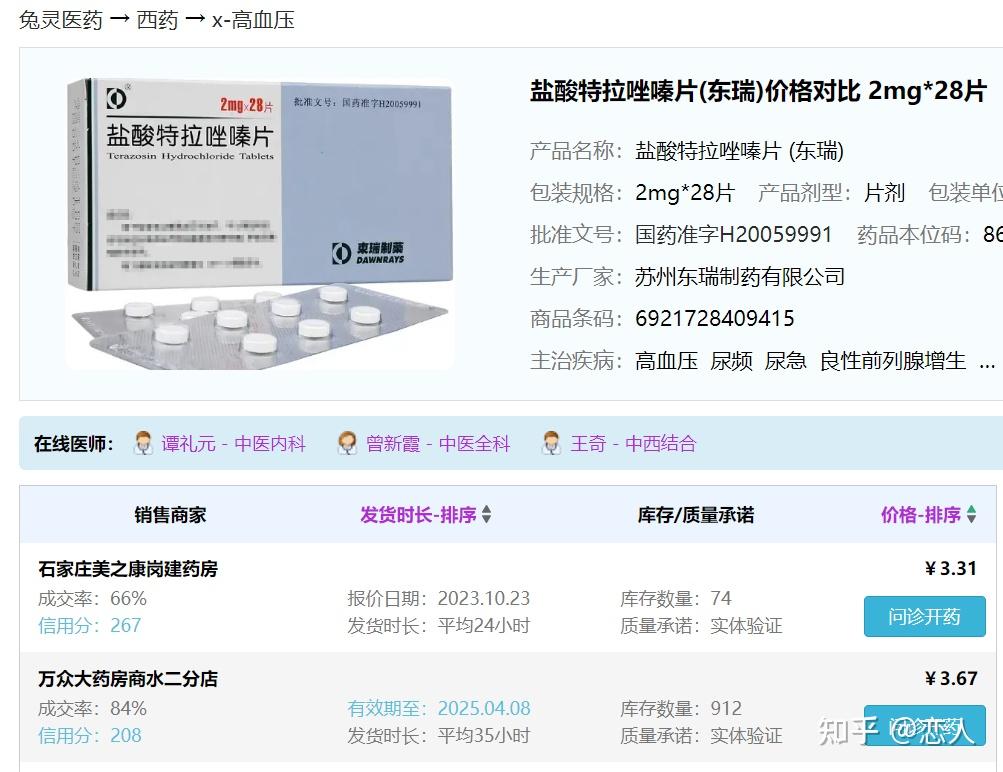Click sort arrows icon next to 发货时长-排序

tap(487, 514)
